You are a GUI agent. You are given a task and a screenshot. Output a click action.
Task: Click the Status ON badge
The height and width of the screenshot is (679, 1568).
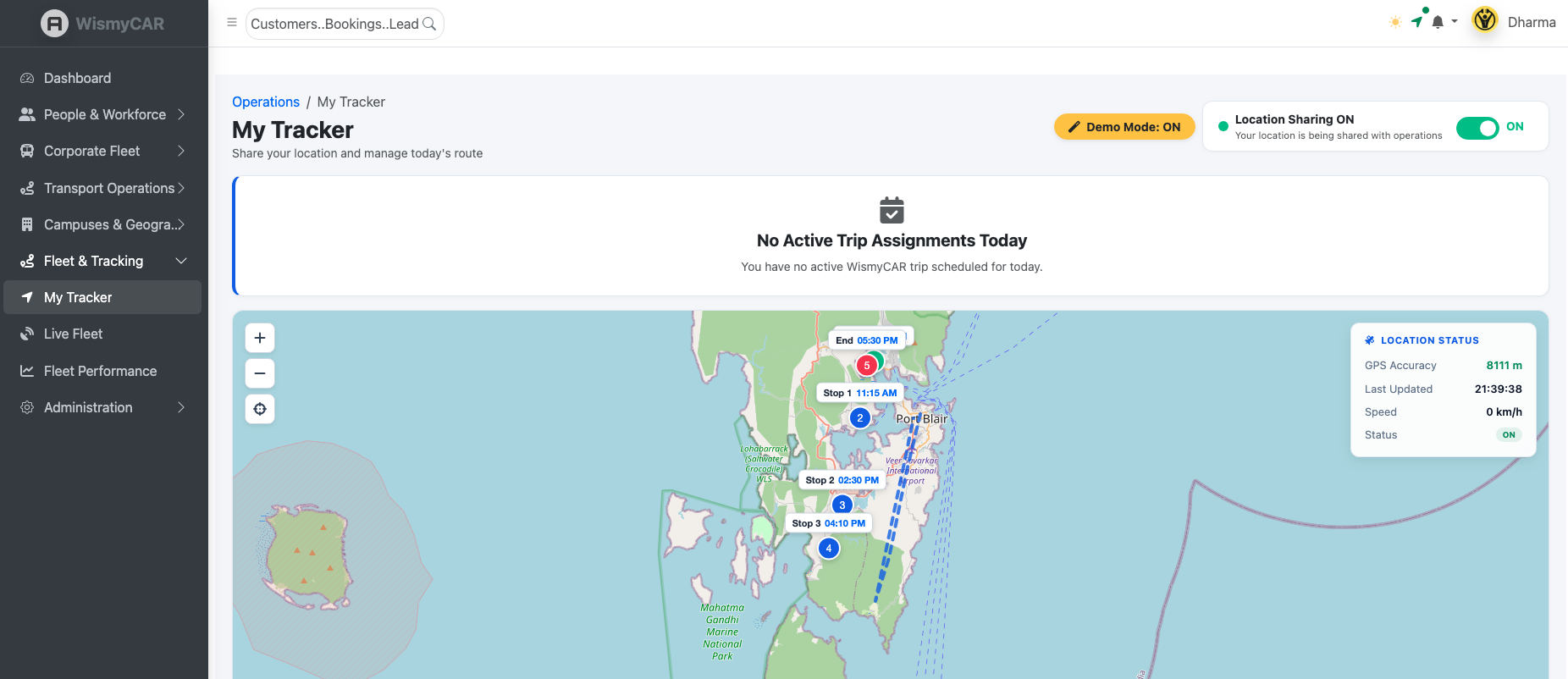[x=1509, y=435]
